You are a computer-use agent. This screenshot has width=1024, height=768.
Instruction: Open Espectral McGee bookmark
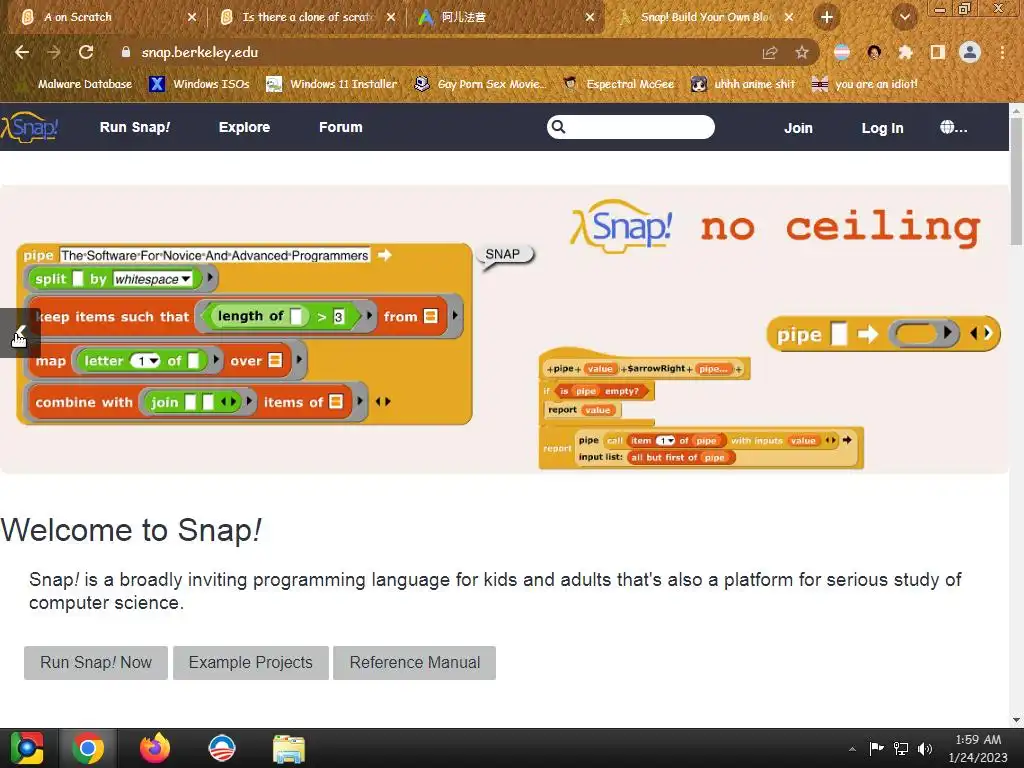619,84
